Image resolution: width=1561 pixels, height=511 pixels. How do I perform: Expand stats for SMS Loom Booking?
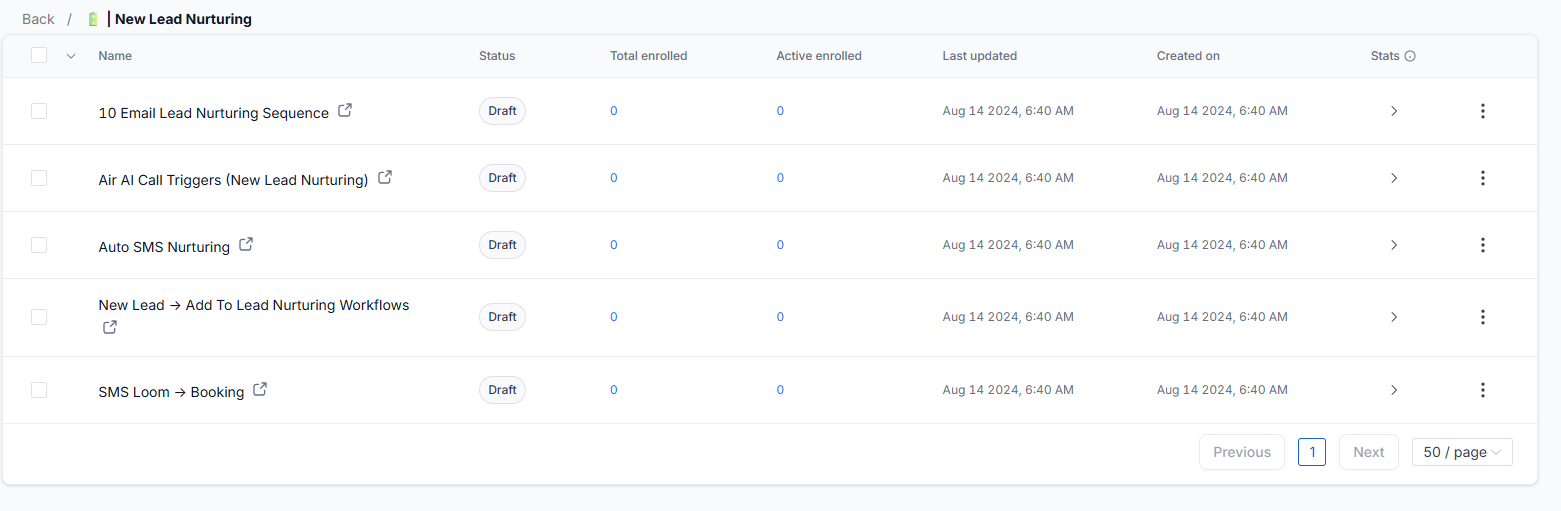point(1394,390)
